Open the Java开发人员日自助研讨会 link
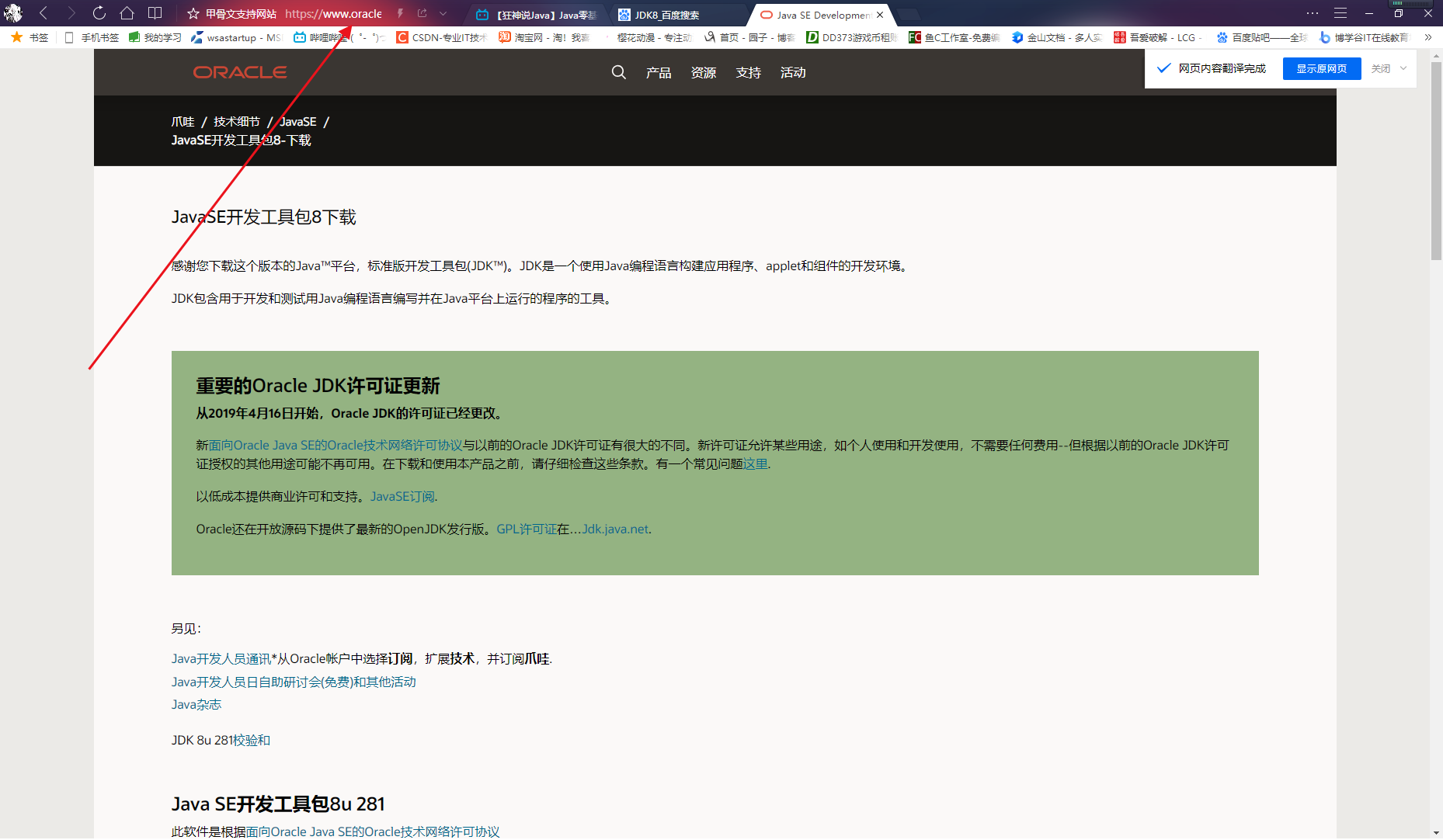The height and width of the screenshot is (840, 1443). pos(294,682)
